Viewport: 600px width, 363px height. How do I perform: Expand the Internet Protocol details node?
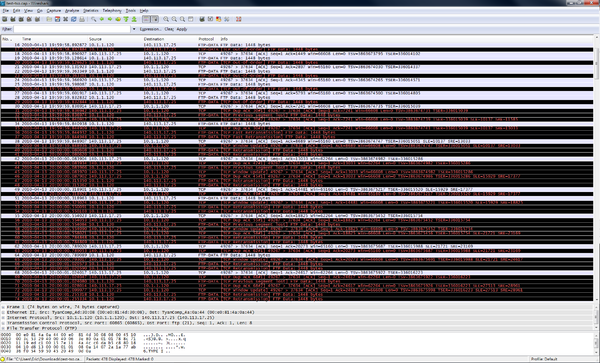tap(3, 317)
